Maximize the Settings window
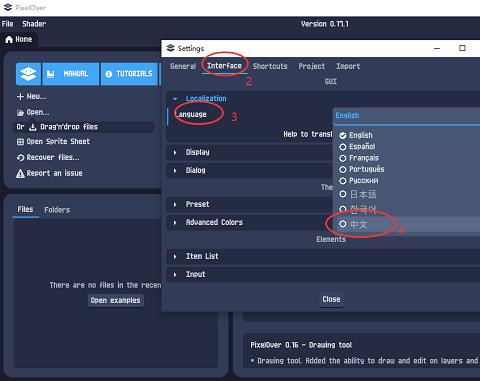 pyautogui.click(x=462, y=48)
